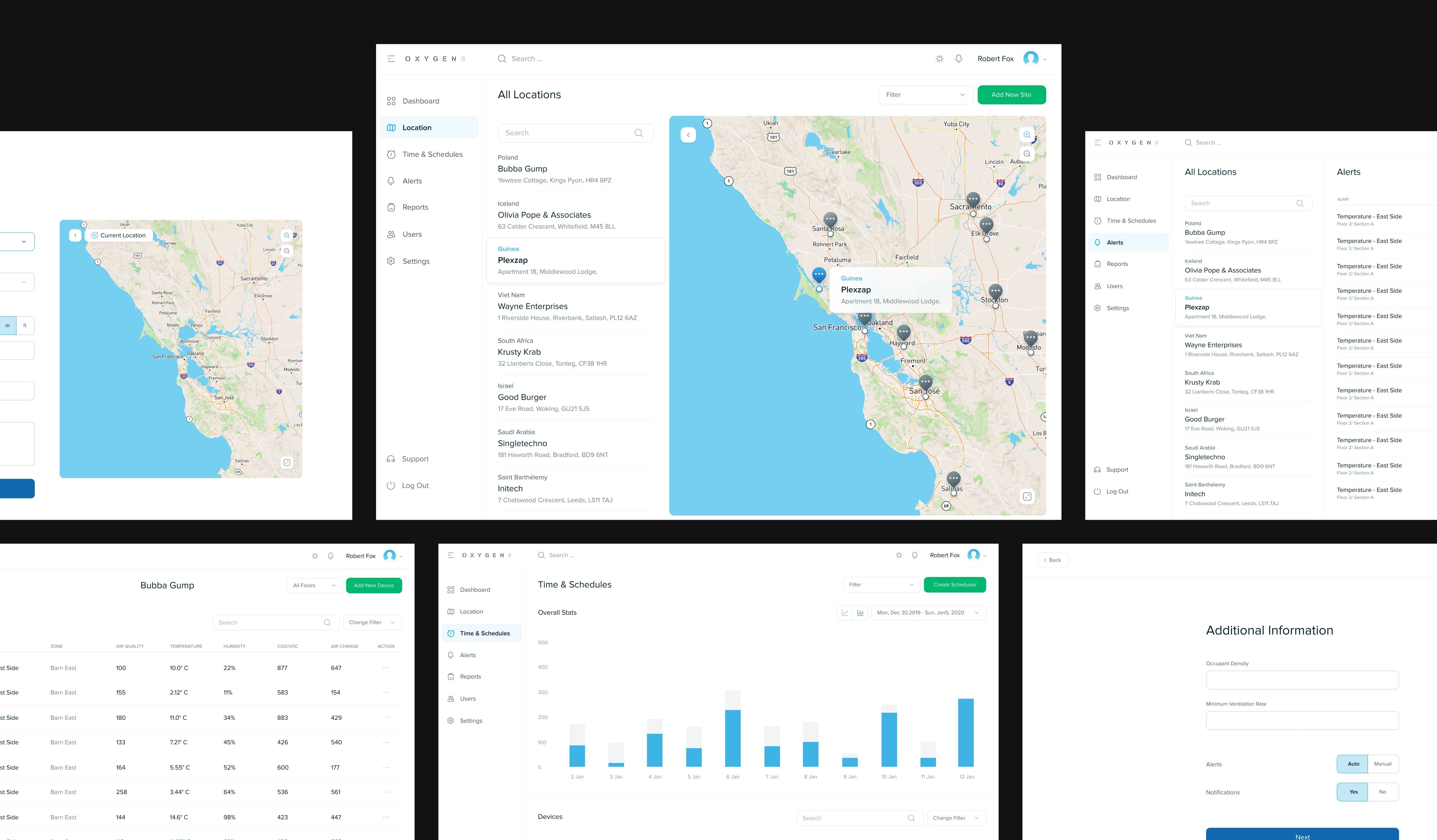Select the blue Plexzap map pin
The height and width of the screenshot is (840, 1437).
(x=819, y=276)
